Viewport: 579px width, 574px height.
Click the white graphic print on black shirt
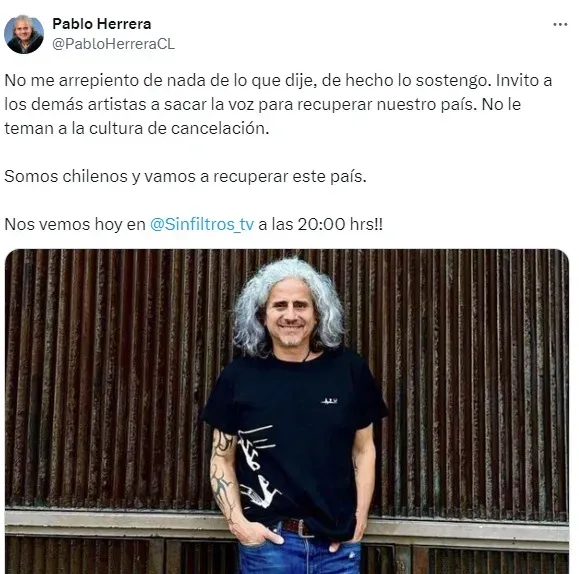pyautogui.click(x=257, y=467)
